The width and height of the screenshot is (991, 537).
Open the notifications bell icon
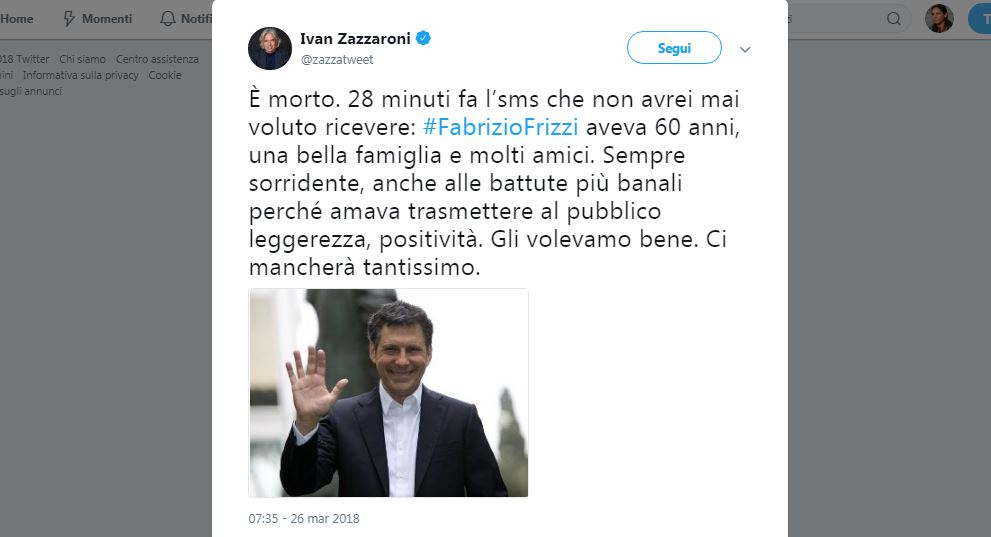coord(167,19)
